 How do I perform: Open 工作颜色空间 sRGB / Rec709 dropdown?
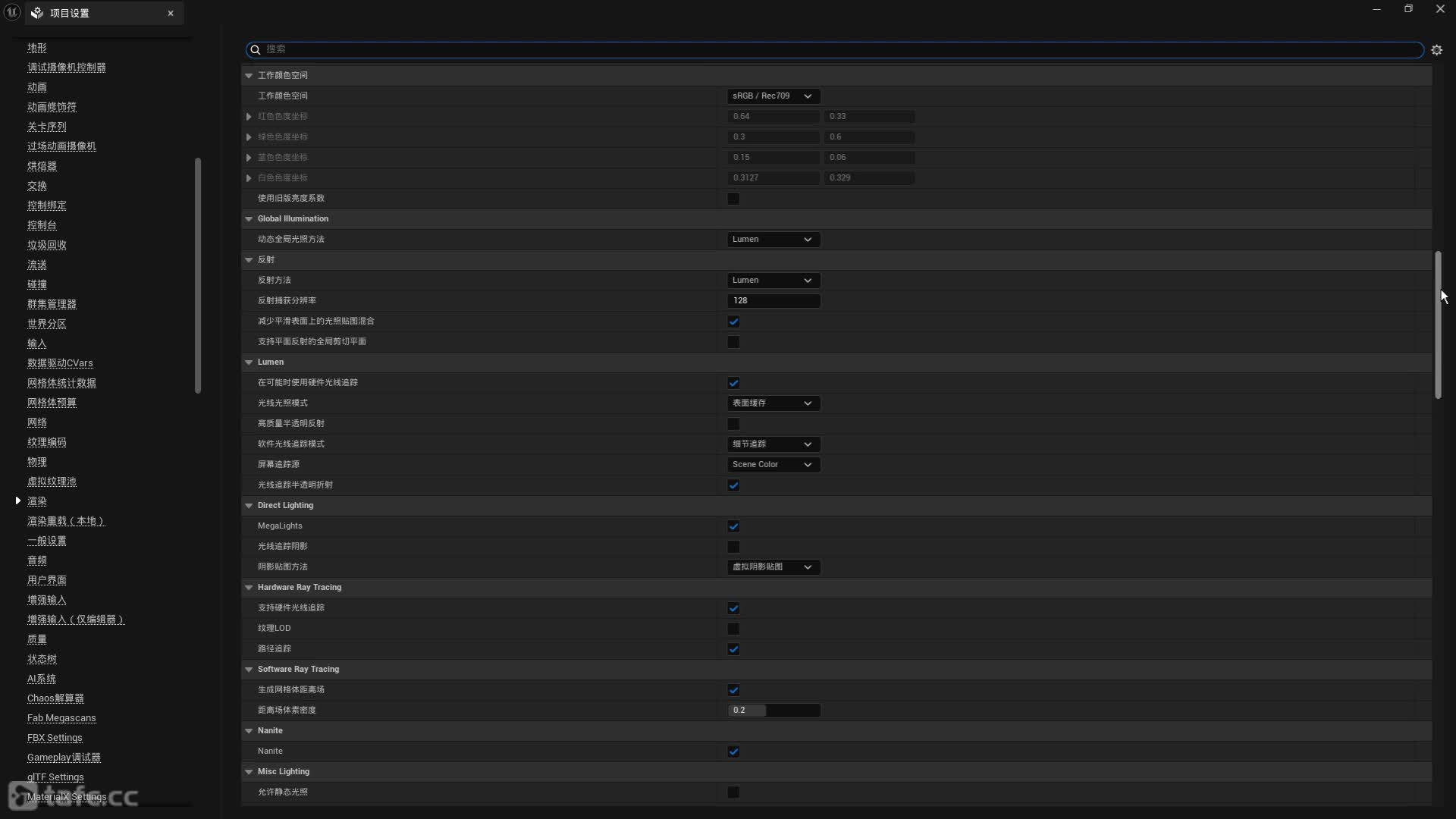click(773, 96)
